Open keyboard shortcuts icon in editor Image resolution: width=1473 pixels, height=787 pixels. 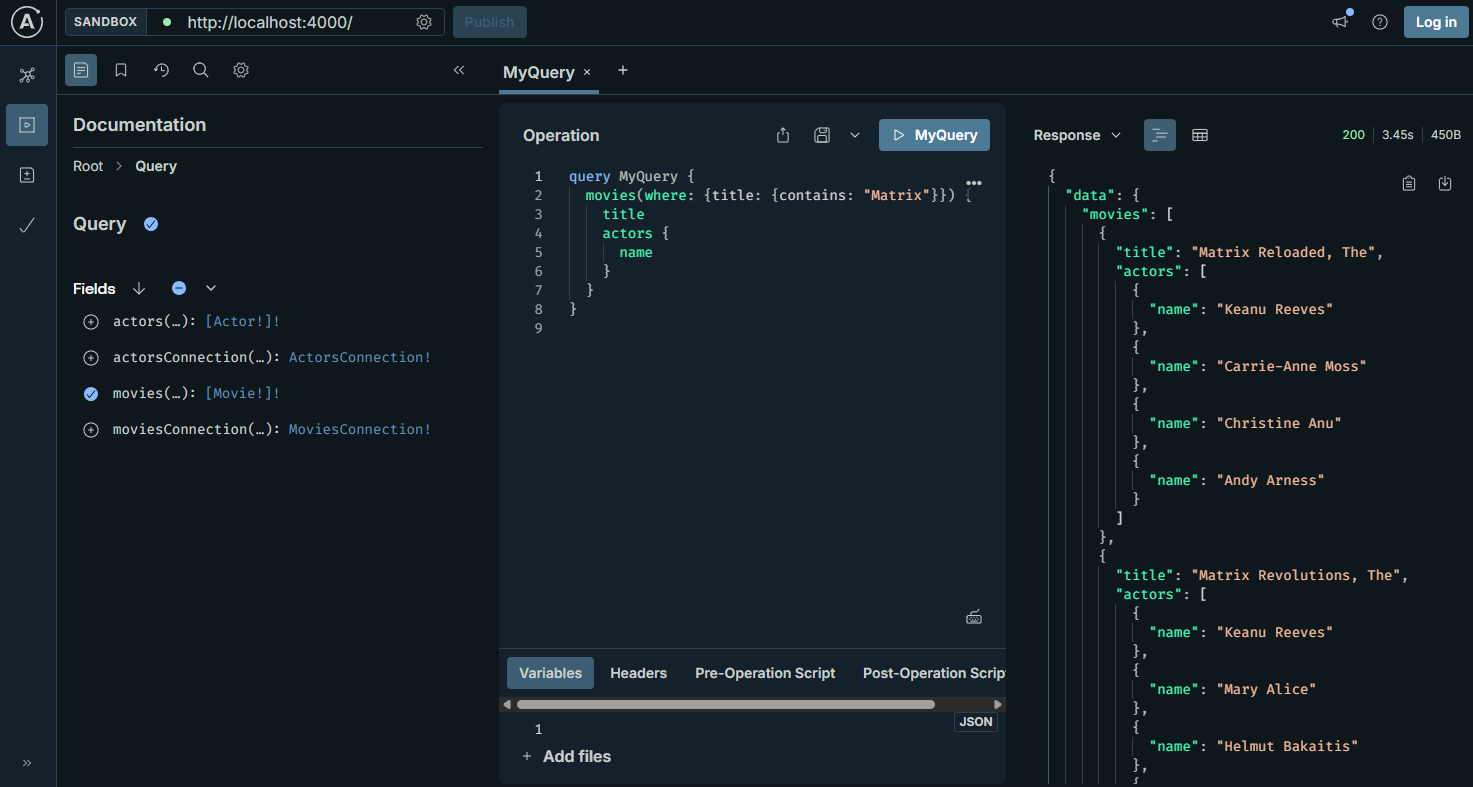tap(974, 617)
